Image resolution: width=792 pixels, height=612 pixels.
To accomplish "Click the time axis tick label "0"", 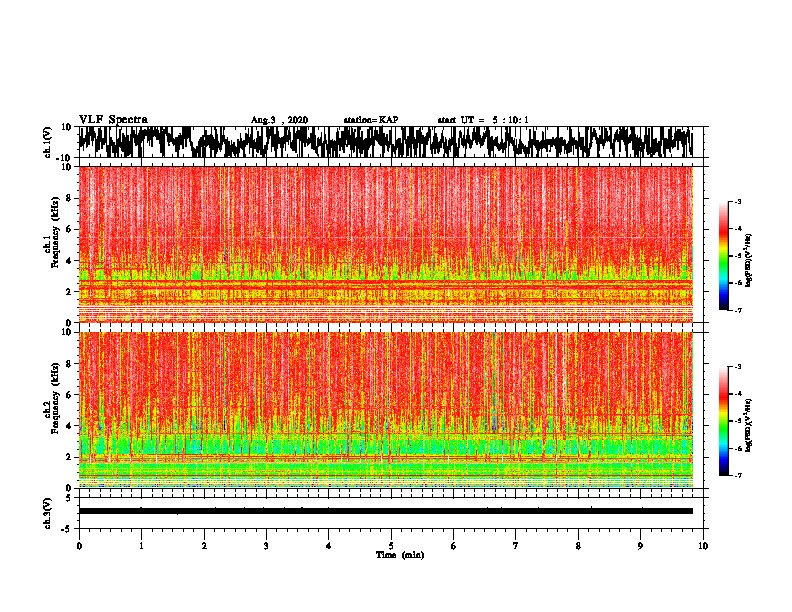I will tap(79, 546).
